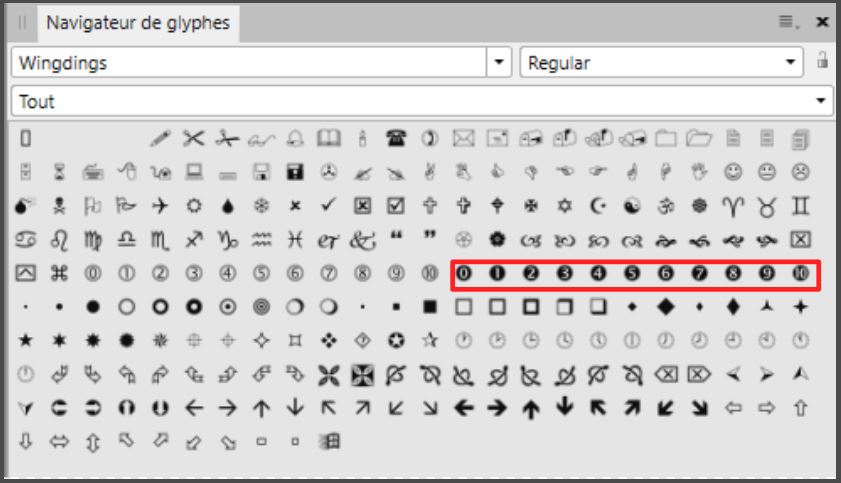Choose the neutral face glyph
The height and width of the screenshot is (483, 841).
click(766, 172)
